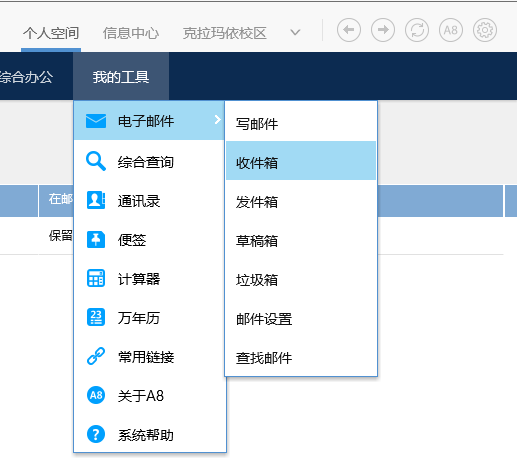Select the 个人空间 tab
The height and width of the screenshot is (469, 517).
point(51,33)
